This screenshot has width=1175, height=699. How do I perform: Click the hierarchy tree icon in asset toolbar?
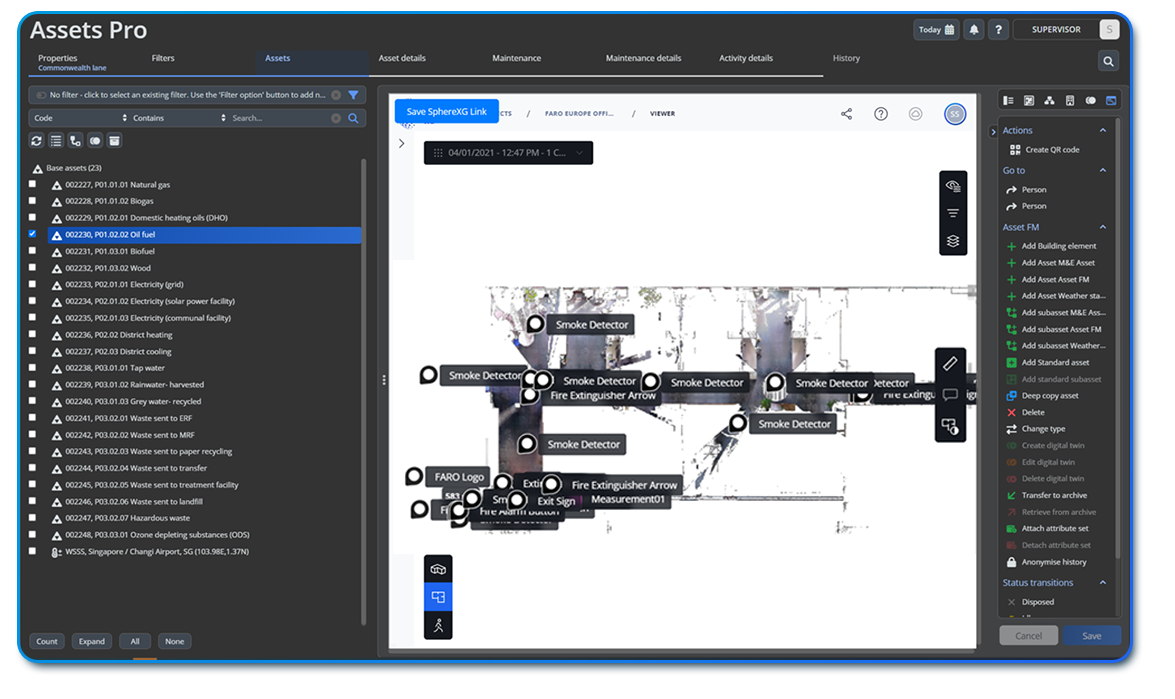tap(76, 141)
